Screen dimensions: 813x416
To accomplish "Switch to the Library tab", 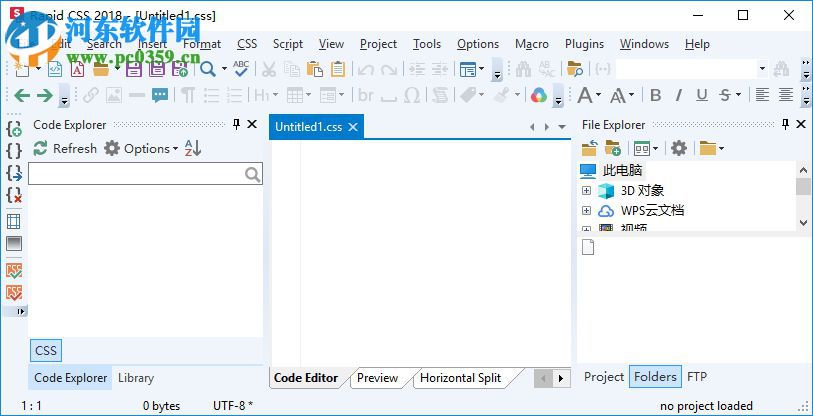I will (136, 378).
